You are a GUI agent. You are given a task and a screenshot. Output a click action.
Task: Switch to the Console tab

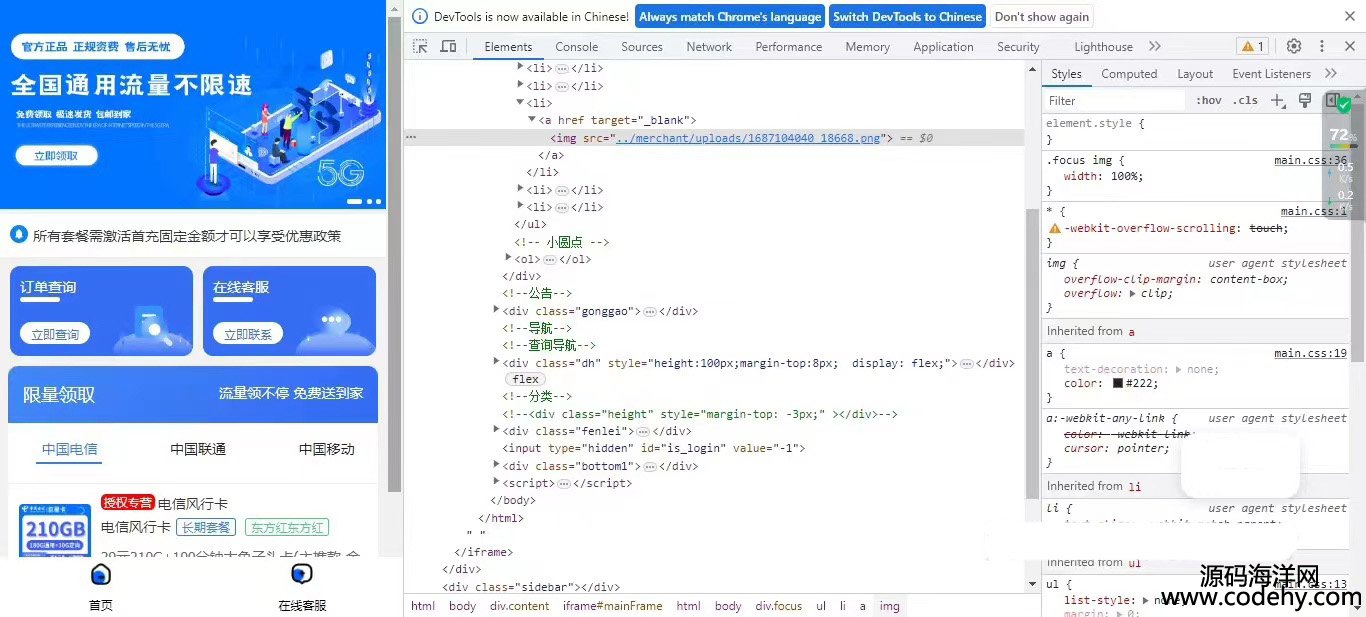click(577, 46)
